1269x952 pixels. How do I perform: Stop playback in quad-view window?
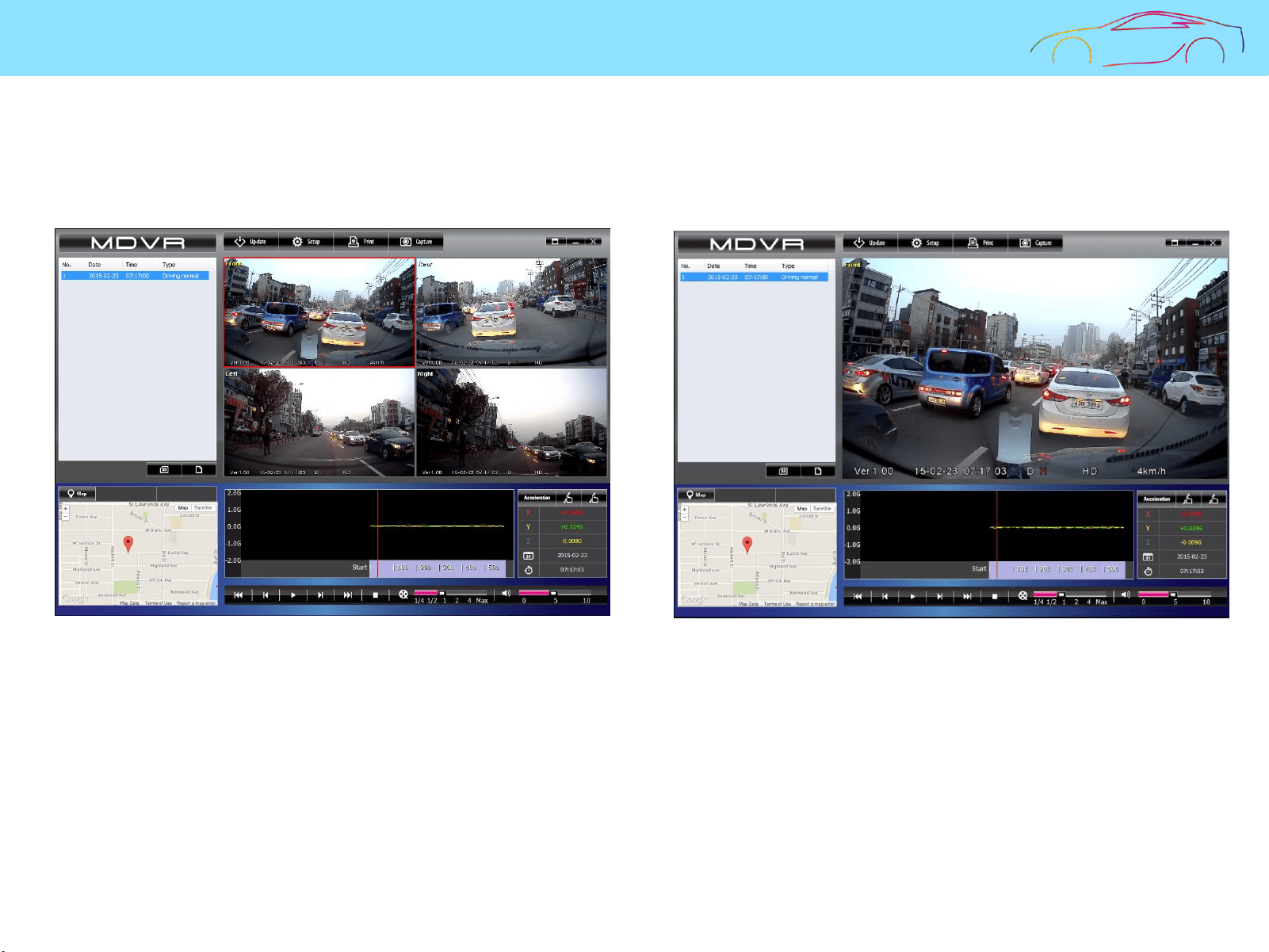pos(375,595)
